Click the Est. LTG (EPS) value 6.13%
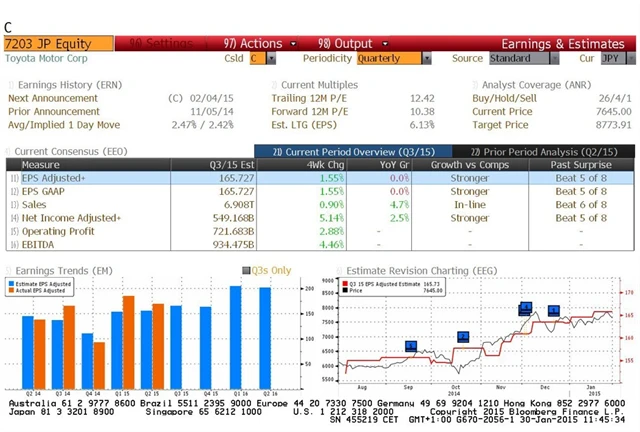 [422, 125]
